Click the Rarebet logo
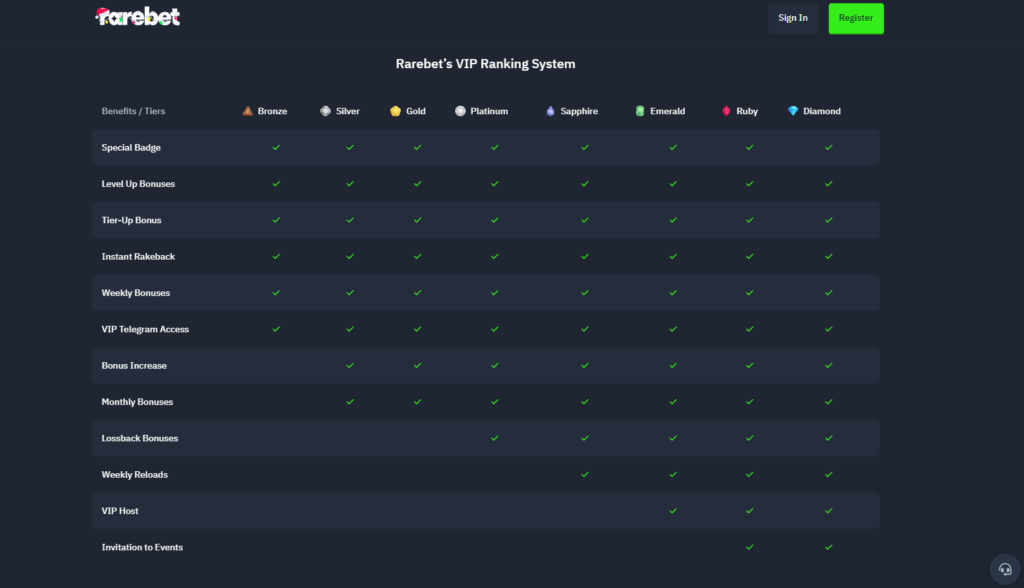The height and width of the screenshot is (588, 1024). click(x=138, y=17)
